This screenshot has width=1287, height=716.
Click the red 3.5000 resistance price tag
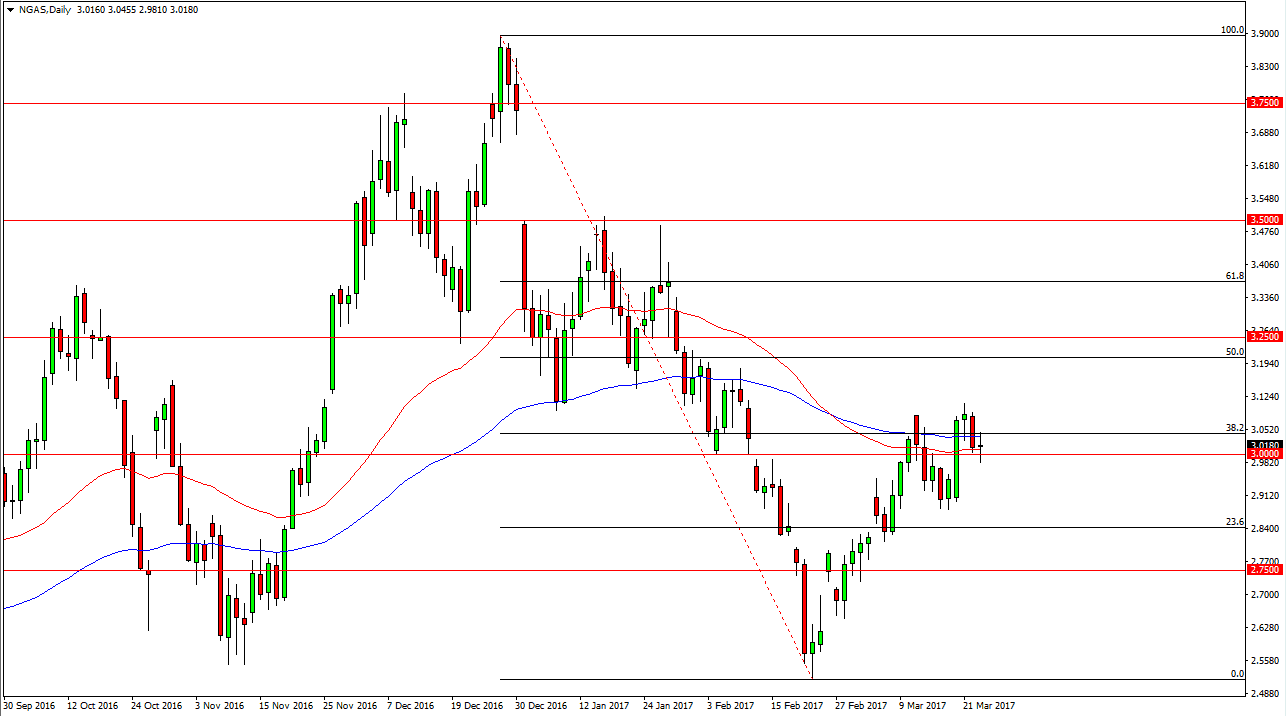[x=1263, y=219]
